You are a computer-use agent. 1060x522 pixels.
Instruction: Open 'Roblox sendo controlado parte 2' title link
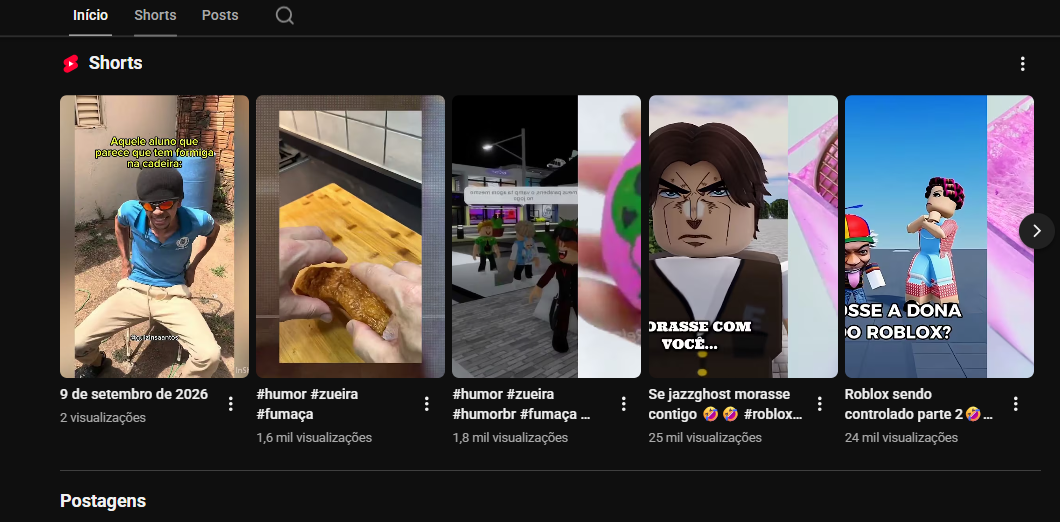[x=919, y=404]
